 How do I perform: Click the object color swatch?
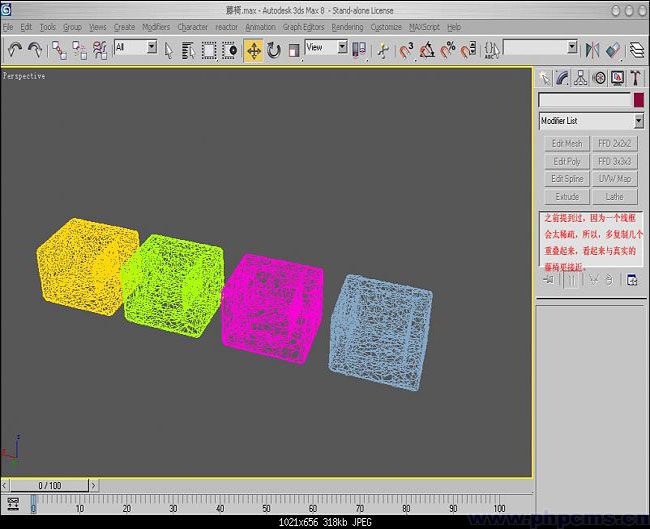[x=639, y=100]
